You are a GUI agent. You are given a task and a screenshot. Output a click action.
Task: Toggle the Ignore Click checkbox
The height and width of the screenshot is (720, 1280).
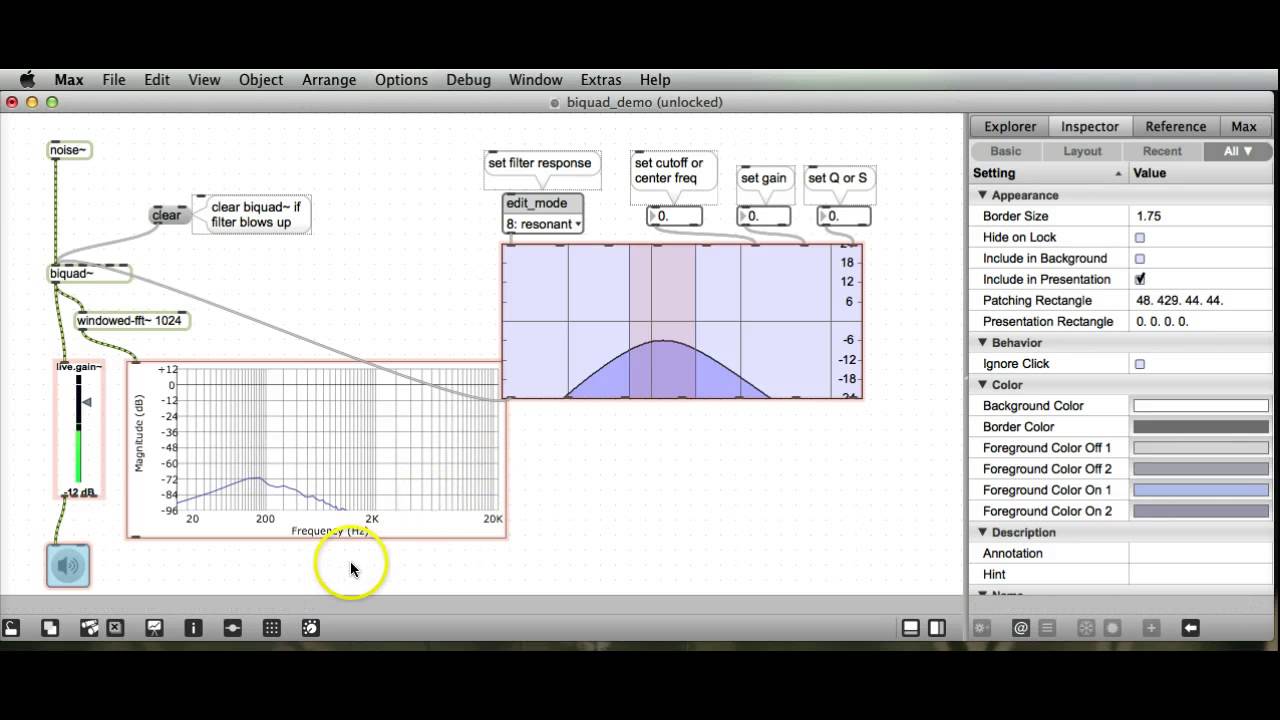pos(1139,364)
